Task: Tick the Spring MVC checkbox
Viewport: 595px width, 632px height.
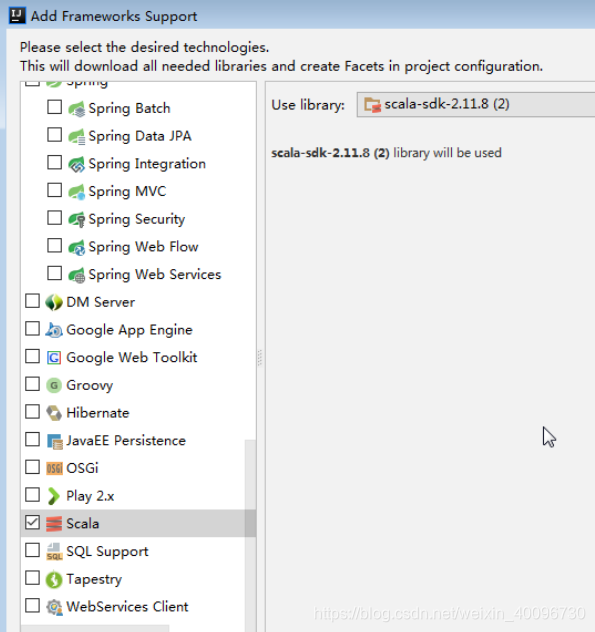Action: point(54,190)
